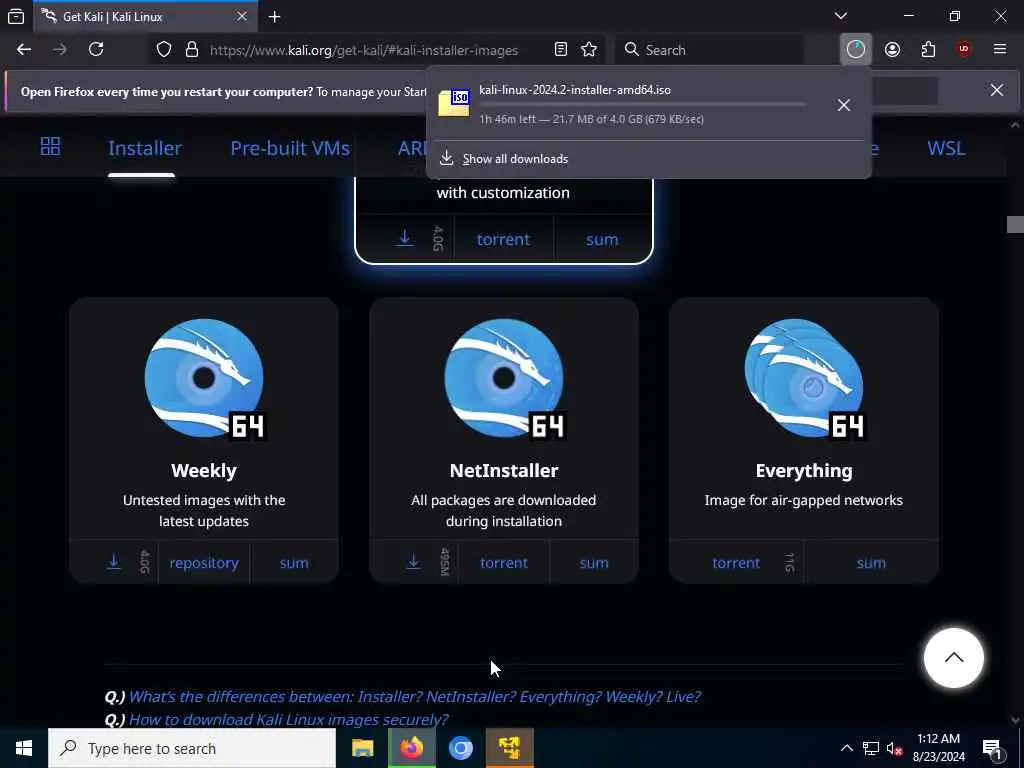
Task: Expand the list all tabs arrow
Action: [x=841, y=16]
